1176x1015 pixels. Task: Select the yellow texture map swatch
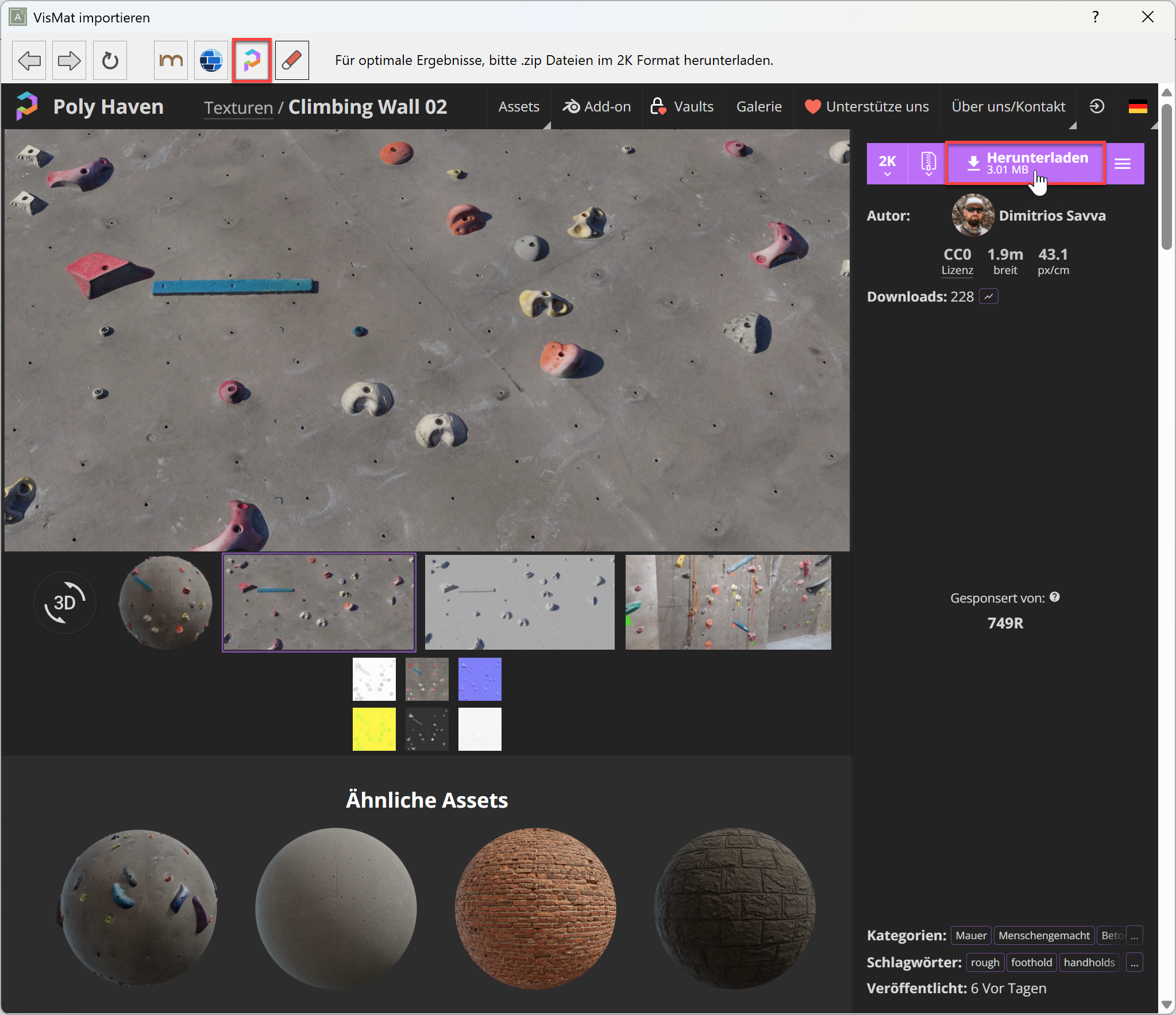tap(374, 729)
